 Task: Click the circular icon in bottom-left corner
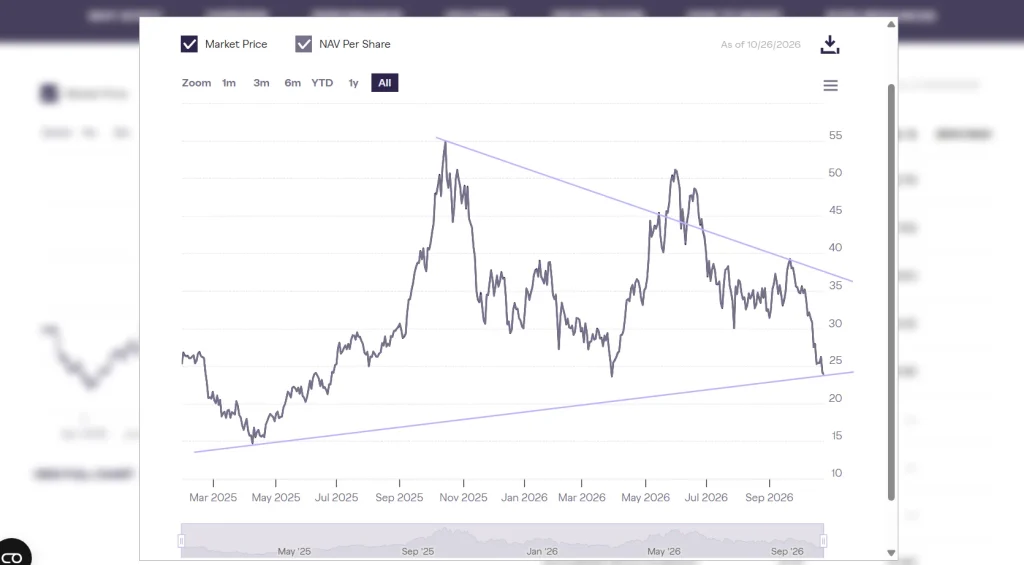(13, 553)
